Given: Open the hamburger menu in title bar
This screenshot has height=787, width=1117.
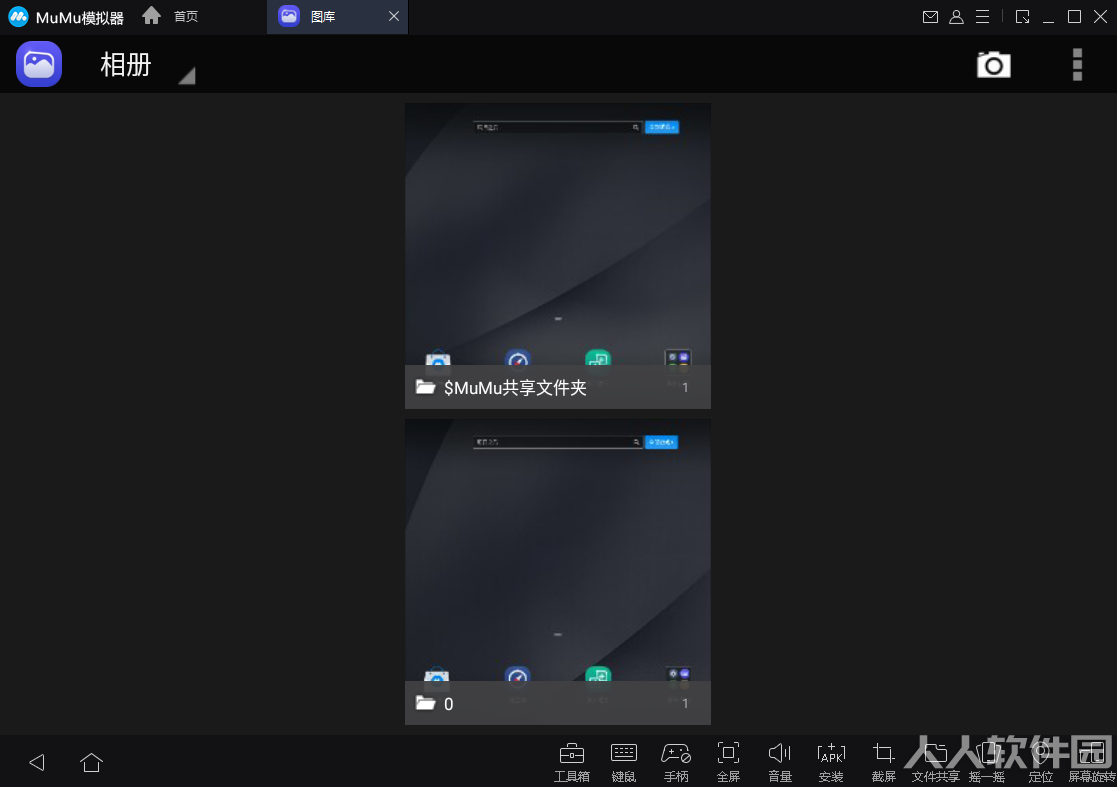Looking at the screenshot, I should click(982, 16).
